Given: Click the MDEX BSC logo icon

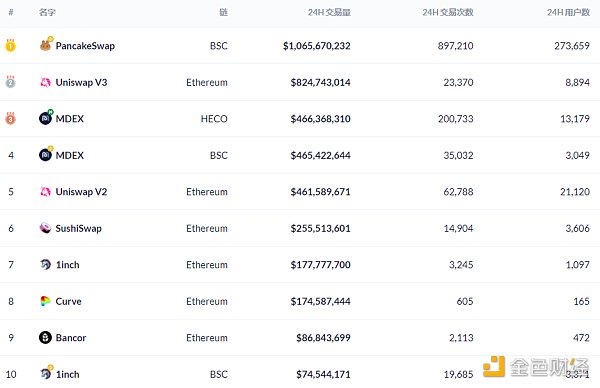Looking at the screenshot, I should (46, 155).
